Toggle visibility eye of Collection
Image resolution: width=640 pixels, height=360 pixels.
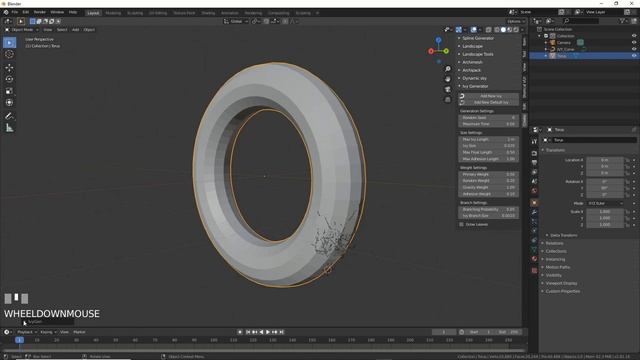coord(634,36)
